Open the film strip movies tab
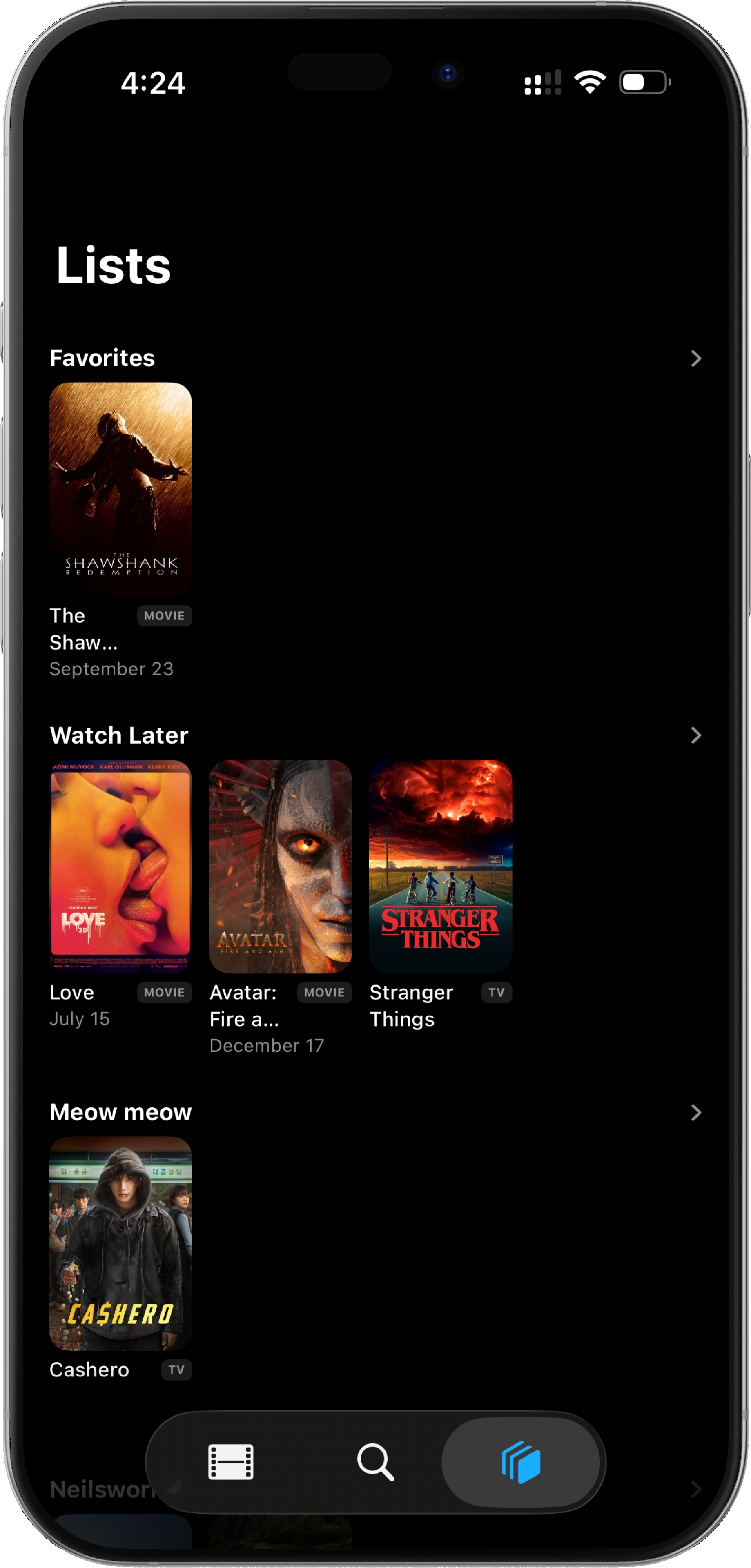This screenshot has width=751, height=1568. click(x=231, y=1461)
